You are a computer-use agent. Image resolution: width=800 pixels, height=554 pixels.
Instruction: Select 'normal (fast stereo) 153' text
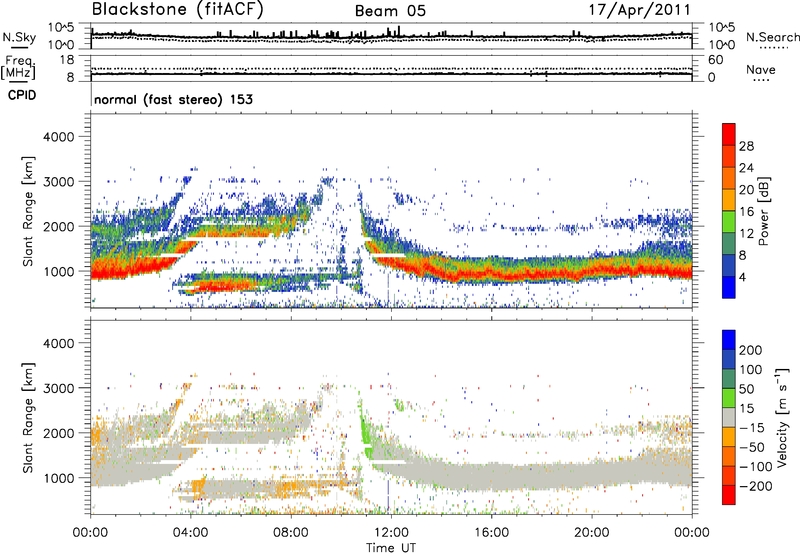point(173,99)
